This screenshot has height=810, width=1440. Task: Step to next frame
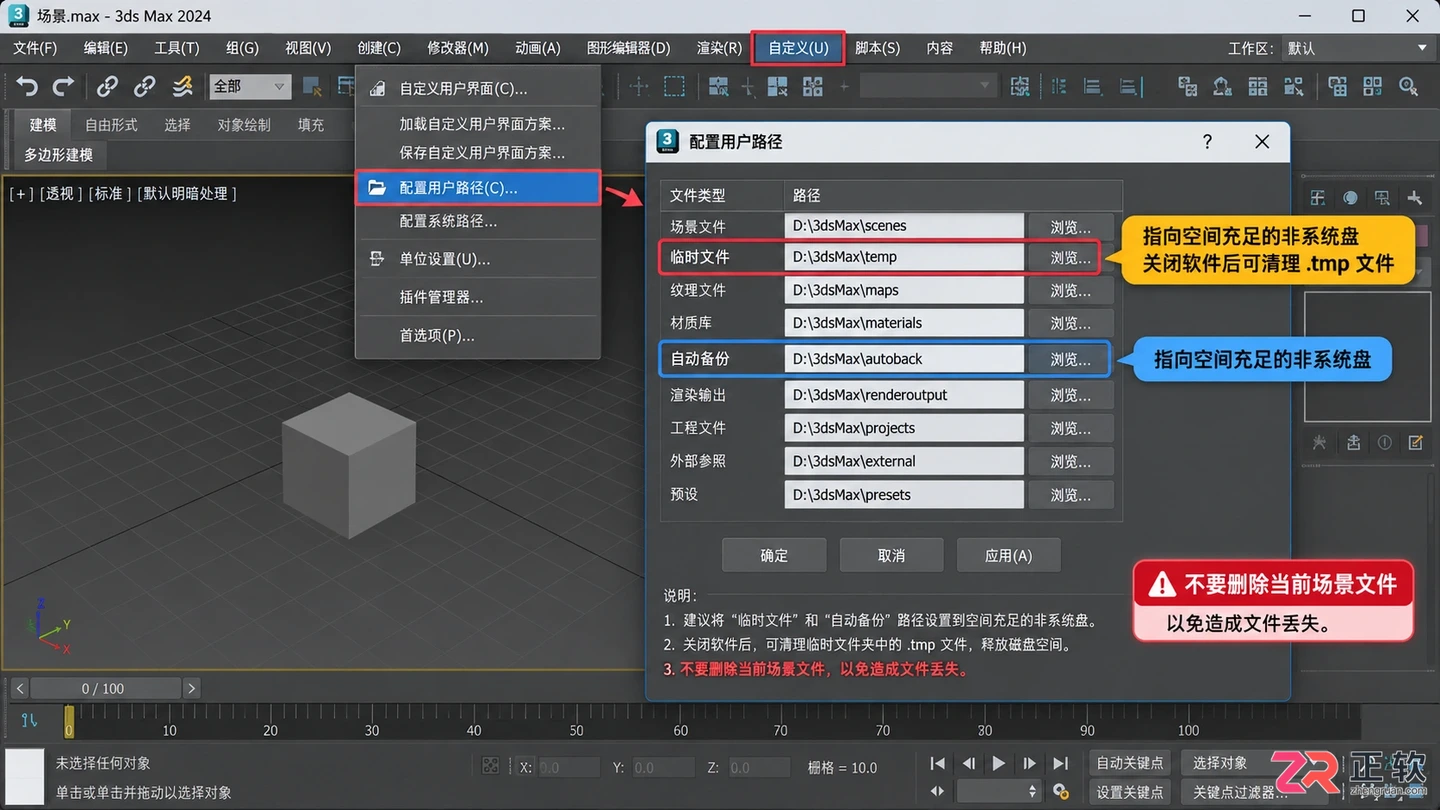pos(1029,763)
